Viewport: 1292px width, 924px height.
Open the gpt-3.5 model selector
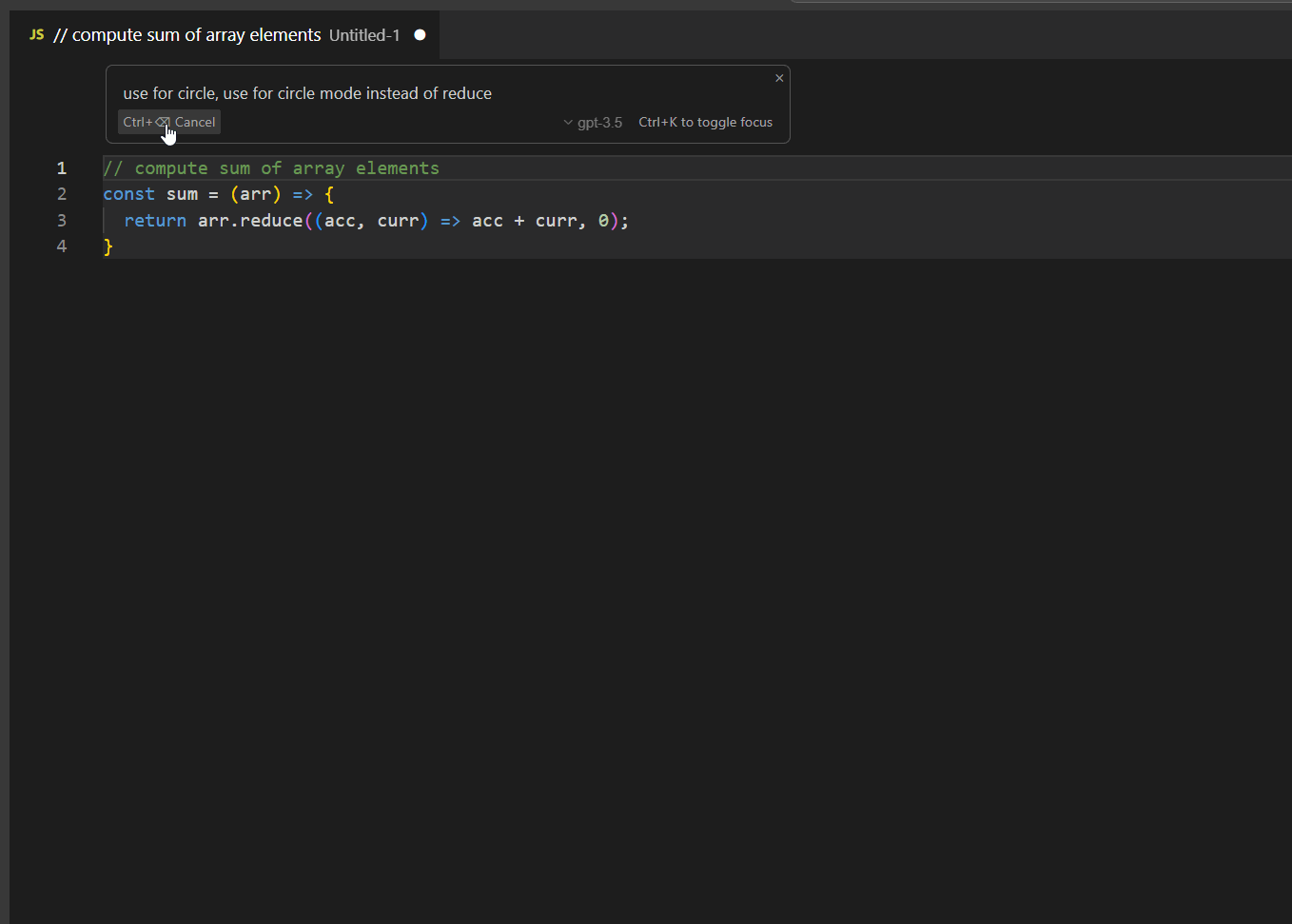coord(593,122)
